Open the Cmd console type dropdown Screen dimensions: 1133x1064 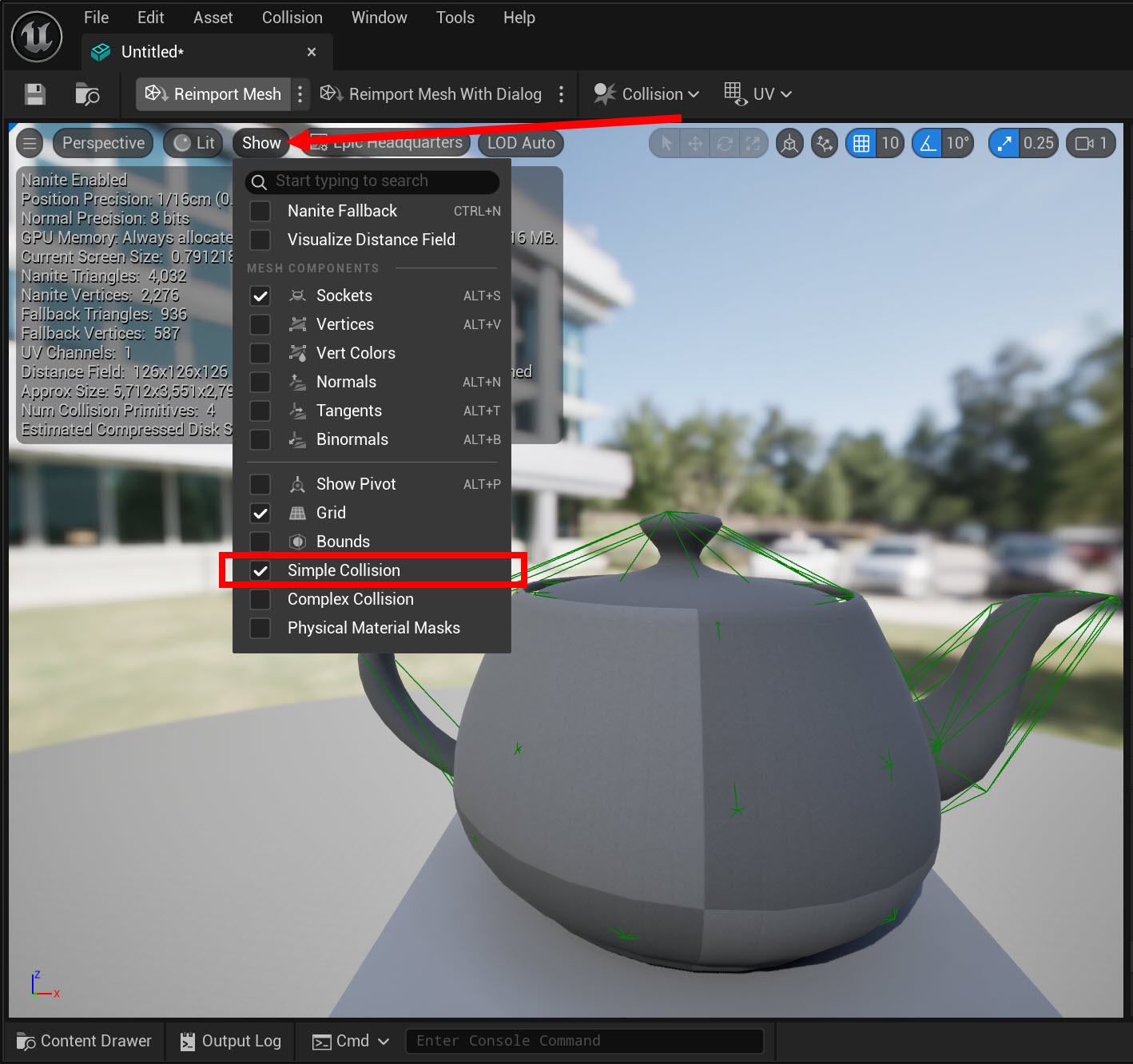click(x=351, y=1041)
